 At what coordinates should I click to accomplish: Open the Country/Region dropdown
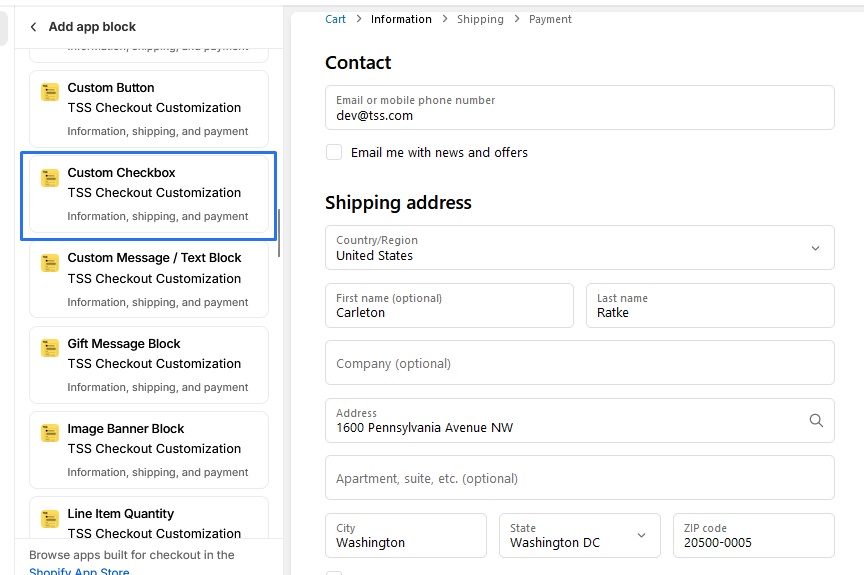click(x=579, y=248)
